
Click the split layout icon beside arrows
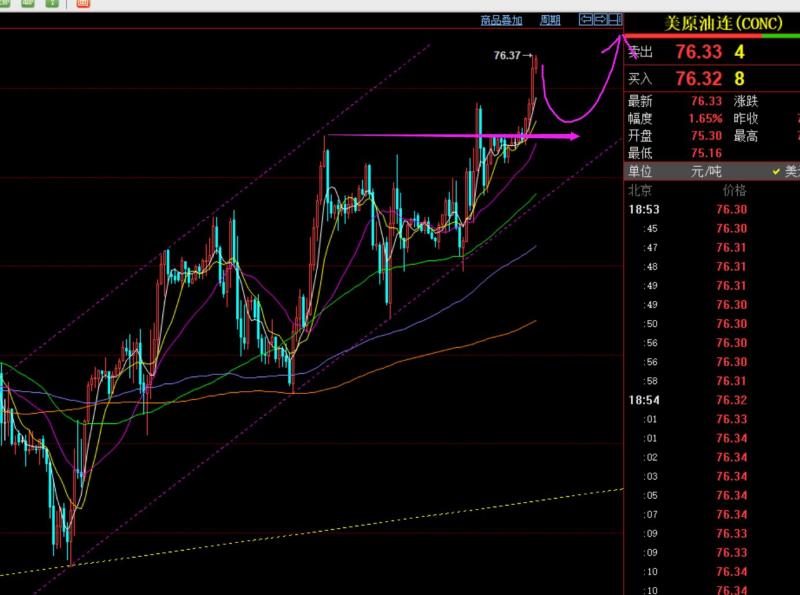(x=615, y=20)
